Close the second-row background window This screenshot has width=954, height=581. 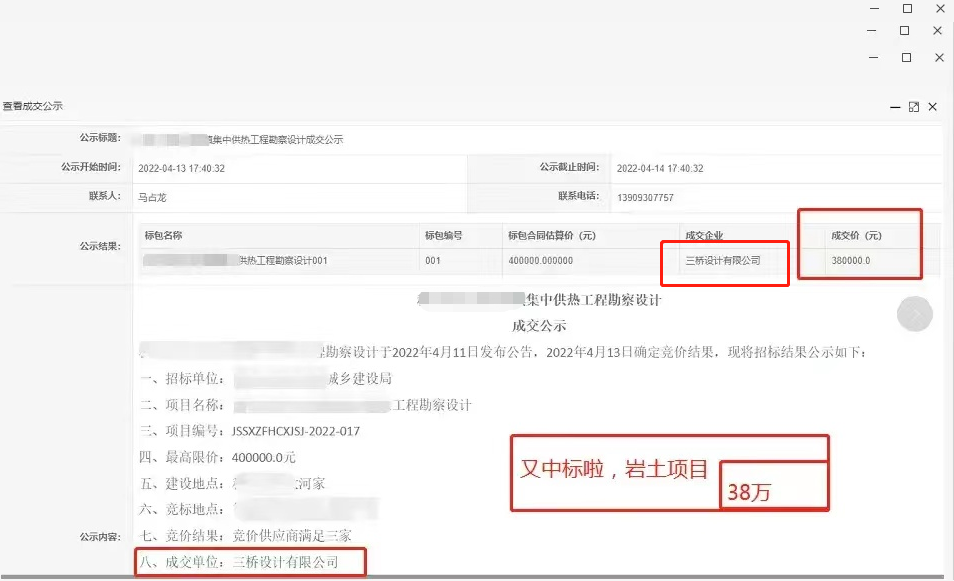pyautogui.click(x=937, y=31)
